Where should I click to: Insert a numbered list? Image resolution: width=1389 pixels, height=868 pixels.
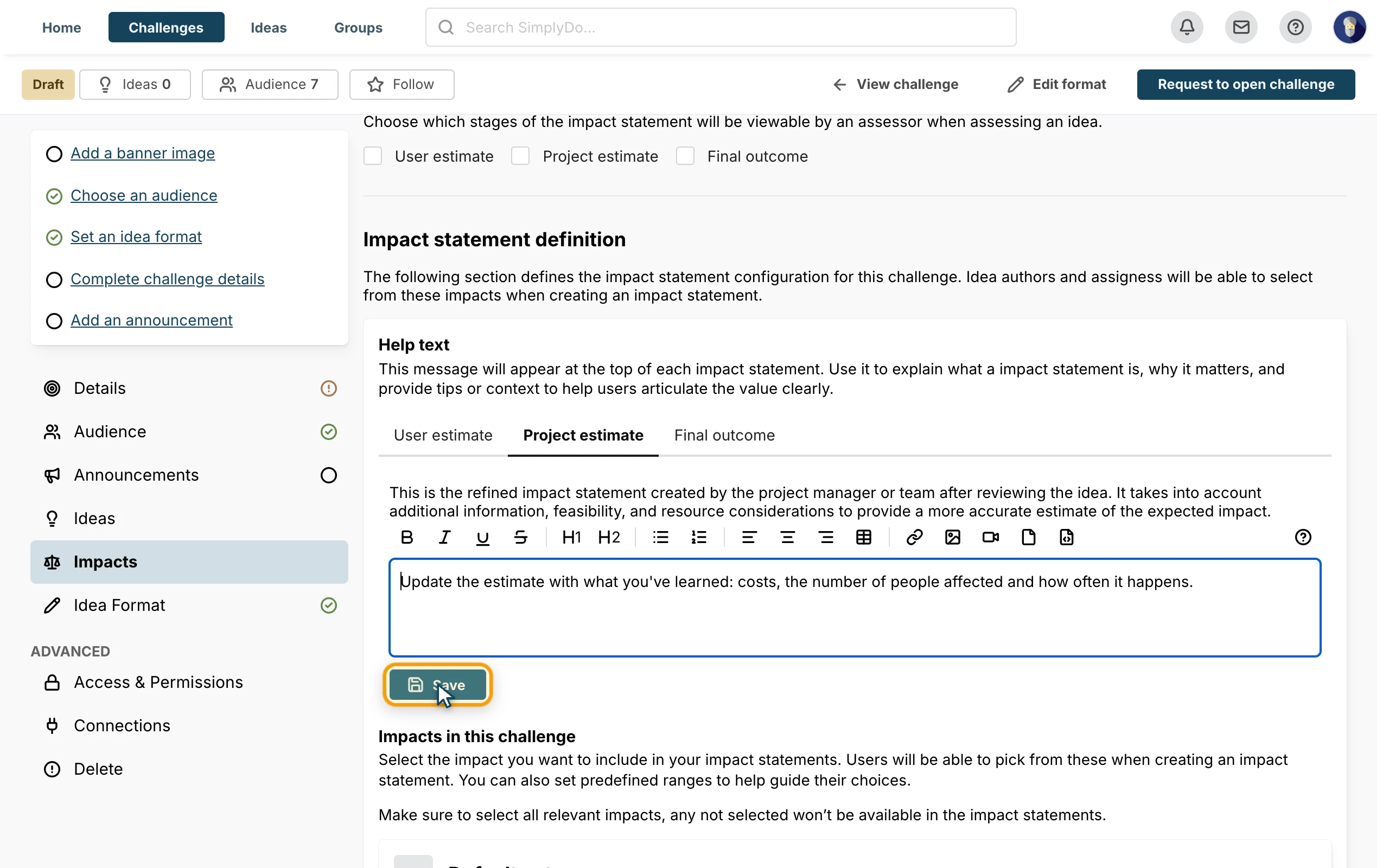[698, 537]
